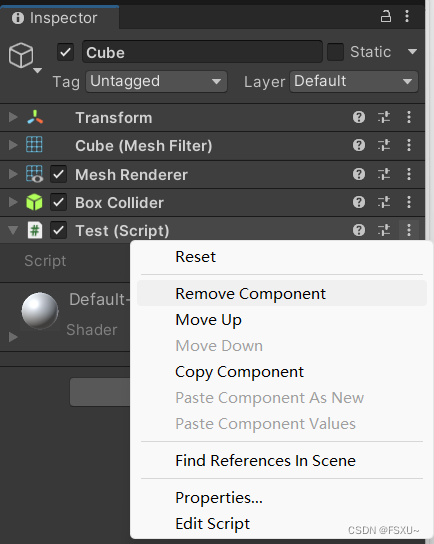Enable the Static checkbox
The height and width of the screenshot is (544, 434).
(335, 52)
